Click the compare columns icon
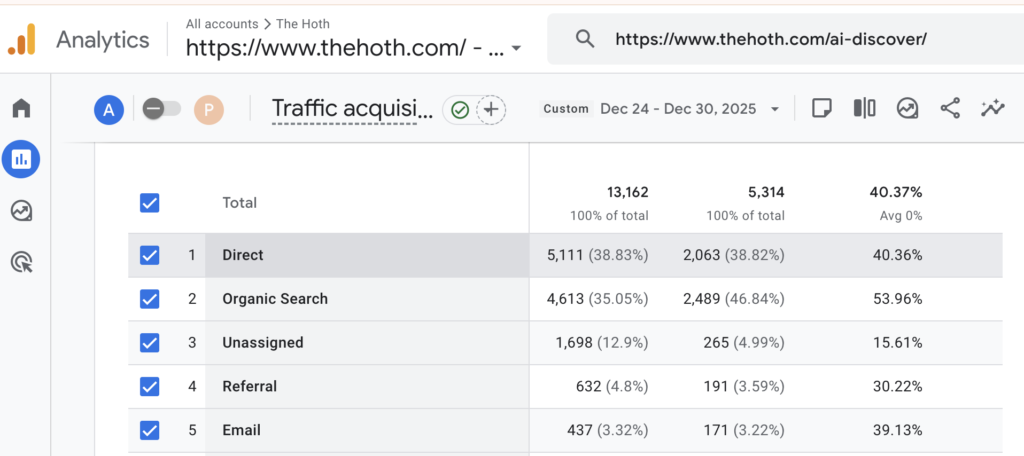This screenshot has height=456, width=1024. pos(864,108)
